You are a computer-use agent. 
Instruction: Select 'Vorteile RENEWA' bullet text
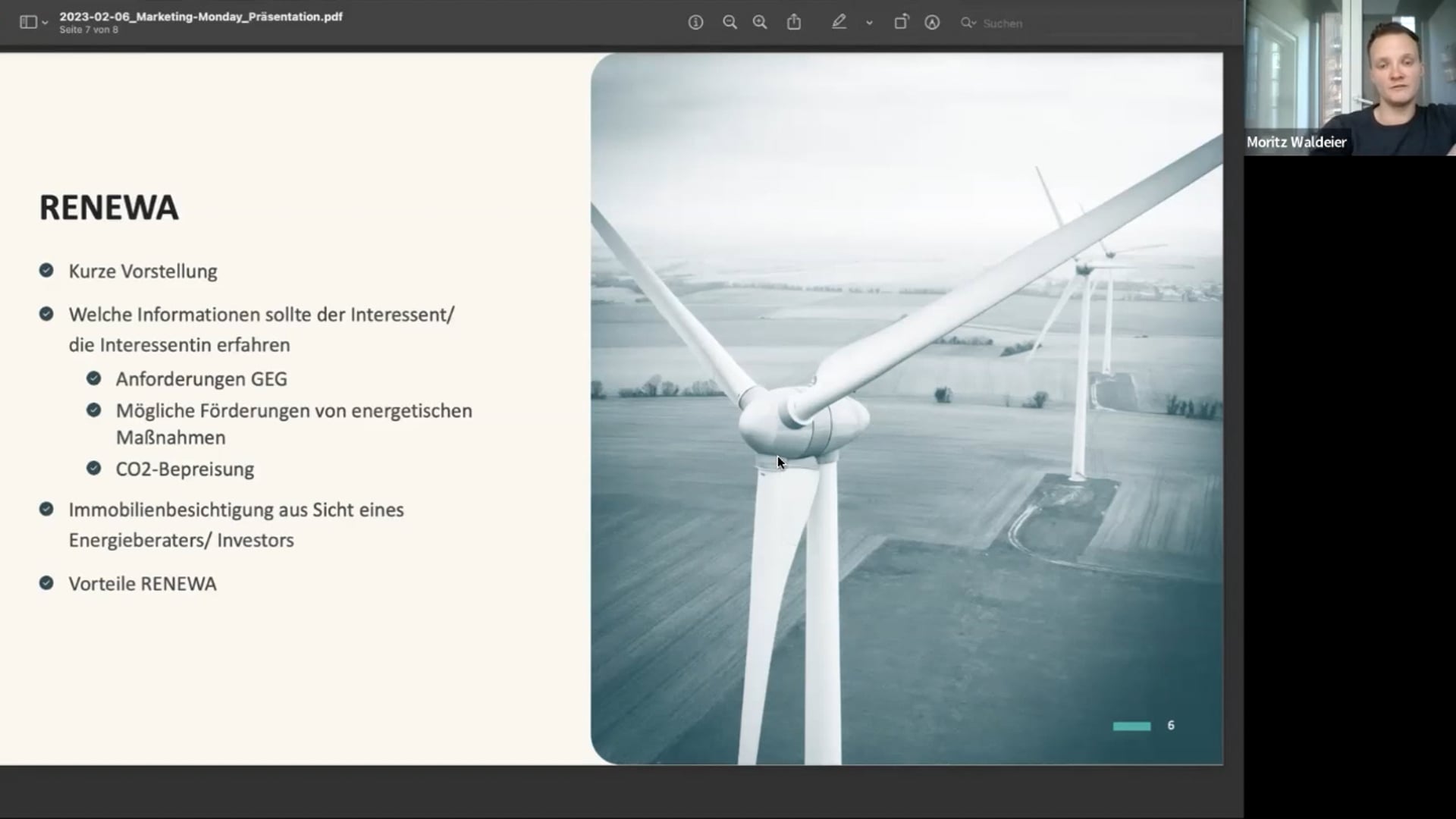(x=143, y=584)
